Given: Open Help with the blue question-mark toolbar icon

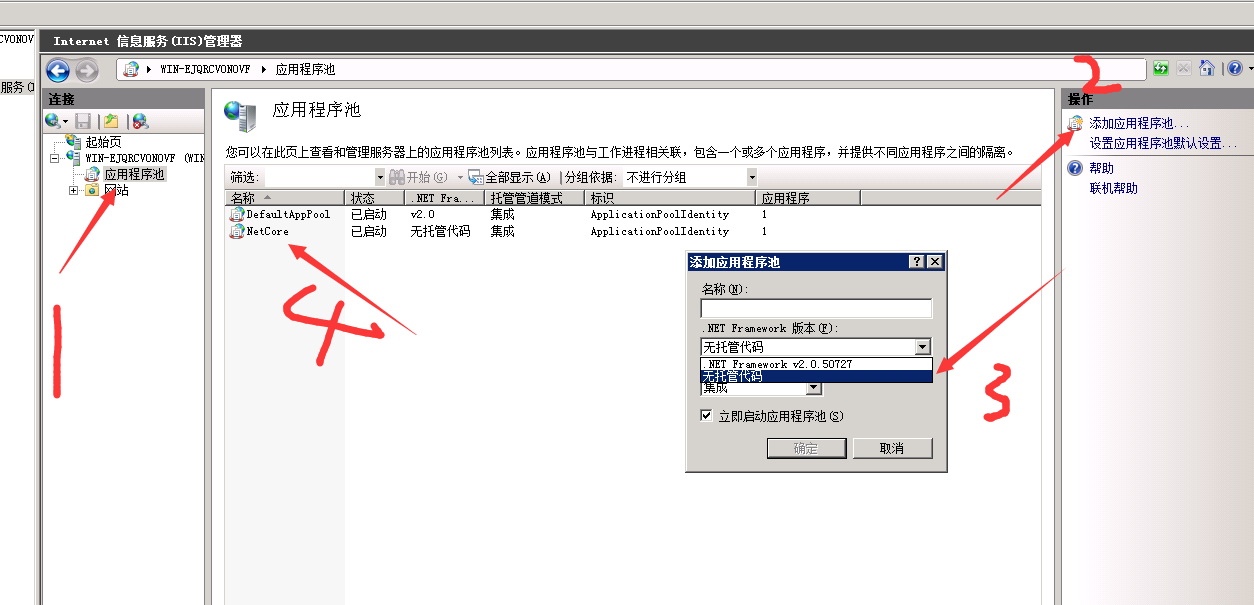Looking at the screenshot, I should (x=1234, y=68).
